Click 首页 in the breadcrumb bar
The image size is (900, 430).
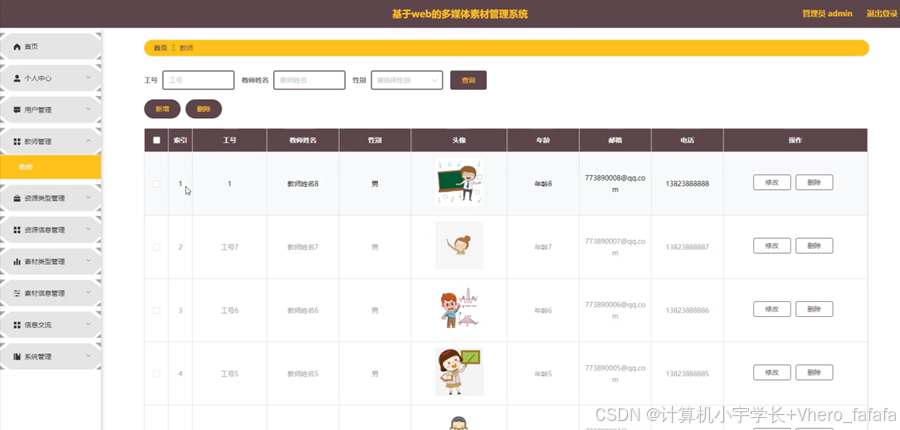click(160, 48)
